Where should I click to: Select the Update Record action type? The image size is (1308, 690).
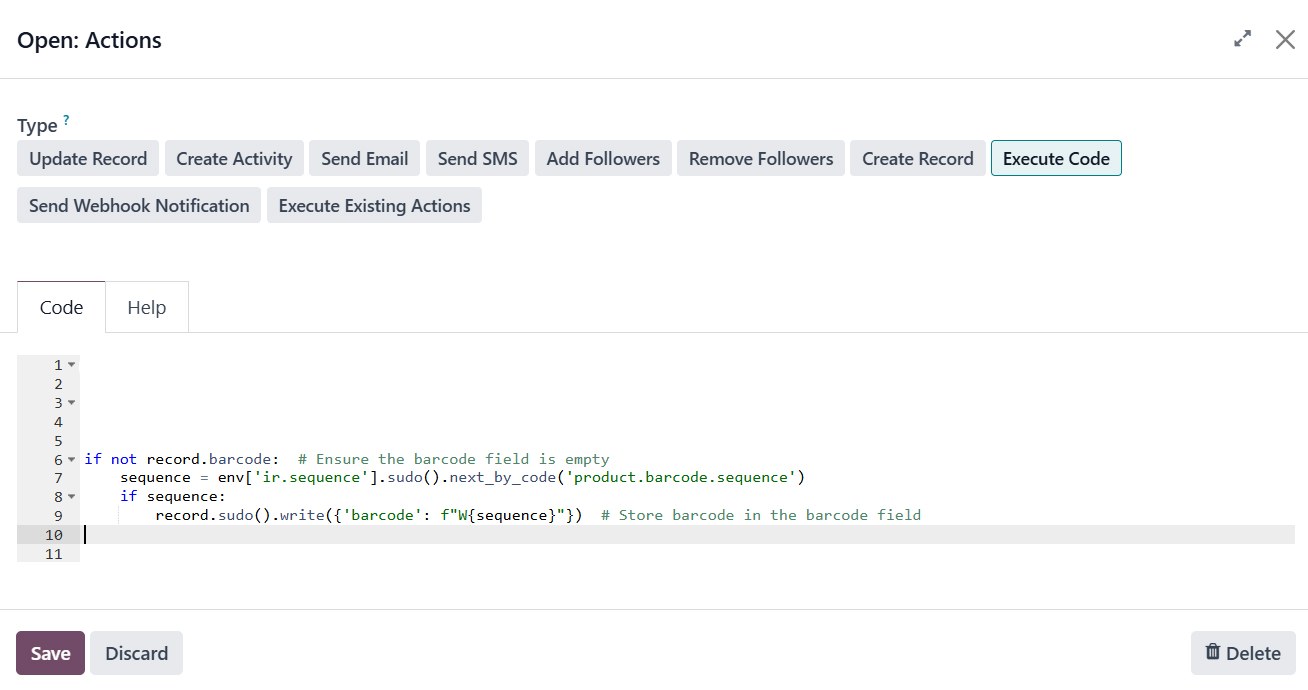[x=88, y=158]
